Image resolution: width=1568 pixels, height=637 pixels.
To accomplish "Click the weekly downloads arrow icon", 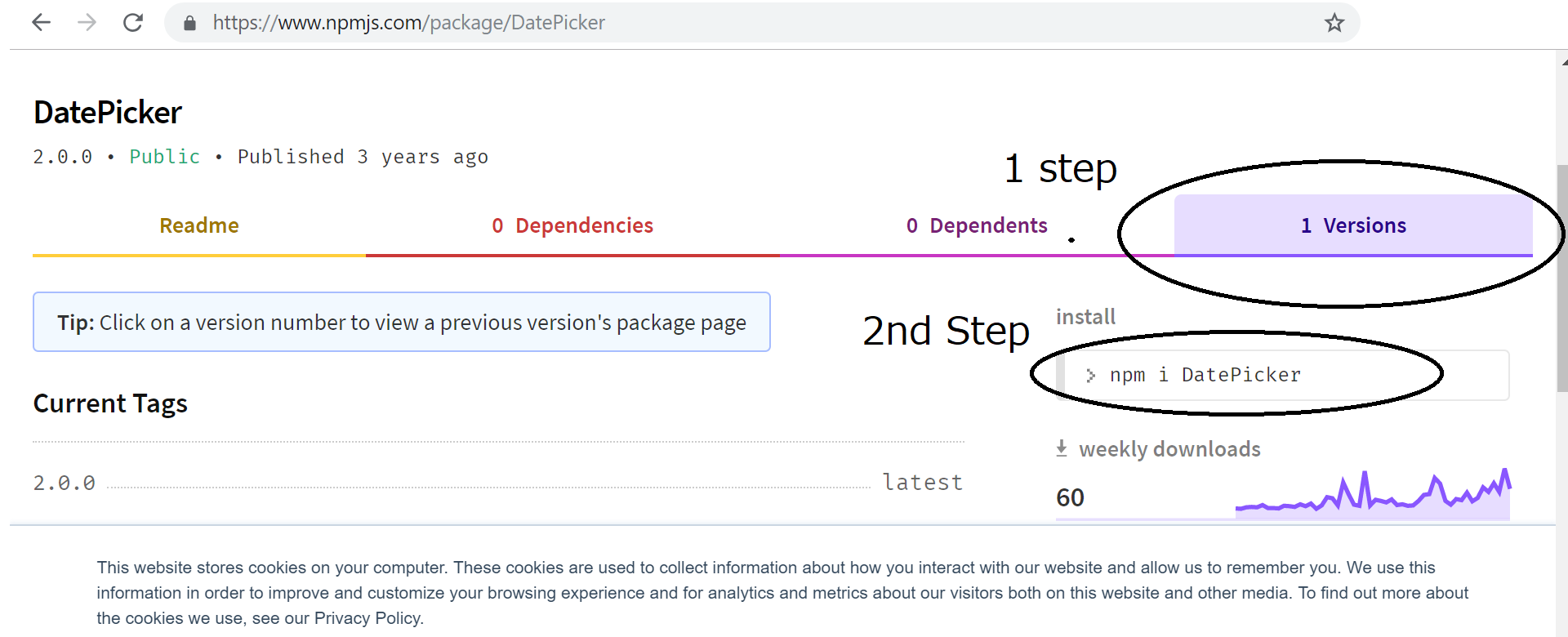I will [1062, 448].
